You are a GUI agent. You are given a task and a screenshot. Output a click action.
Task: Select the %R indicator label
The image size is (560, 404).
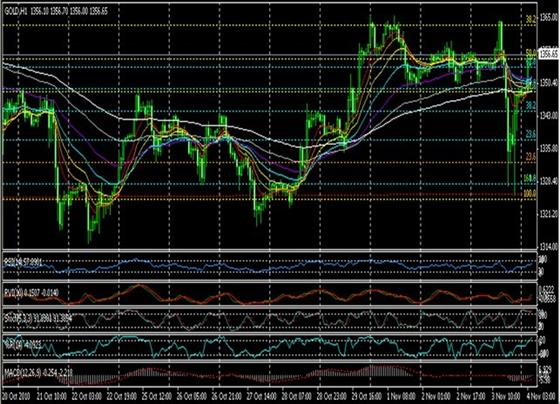(x=23, y=344)
